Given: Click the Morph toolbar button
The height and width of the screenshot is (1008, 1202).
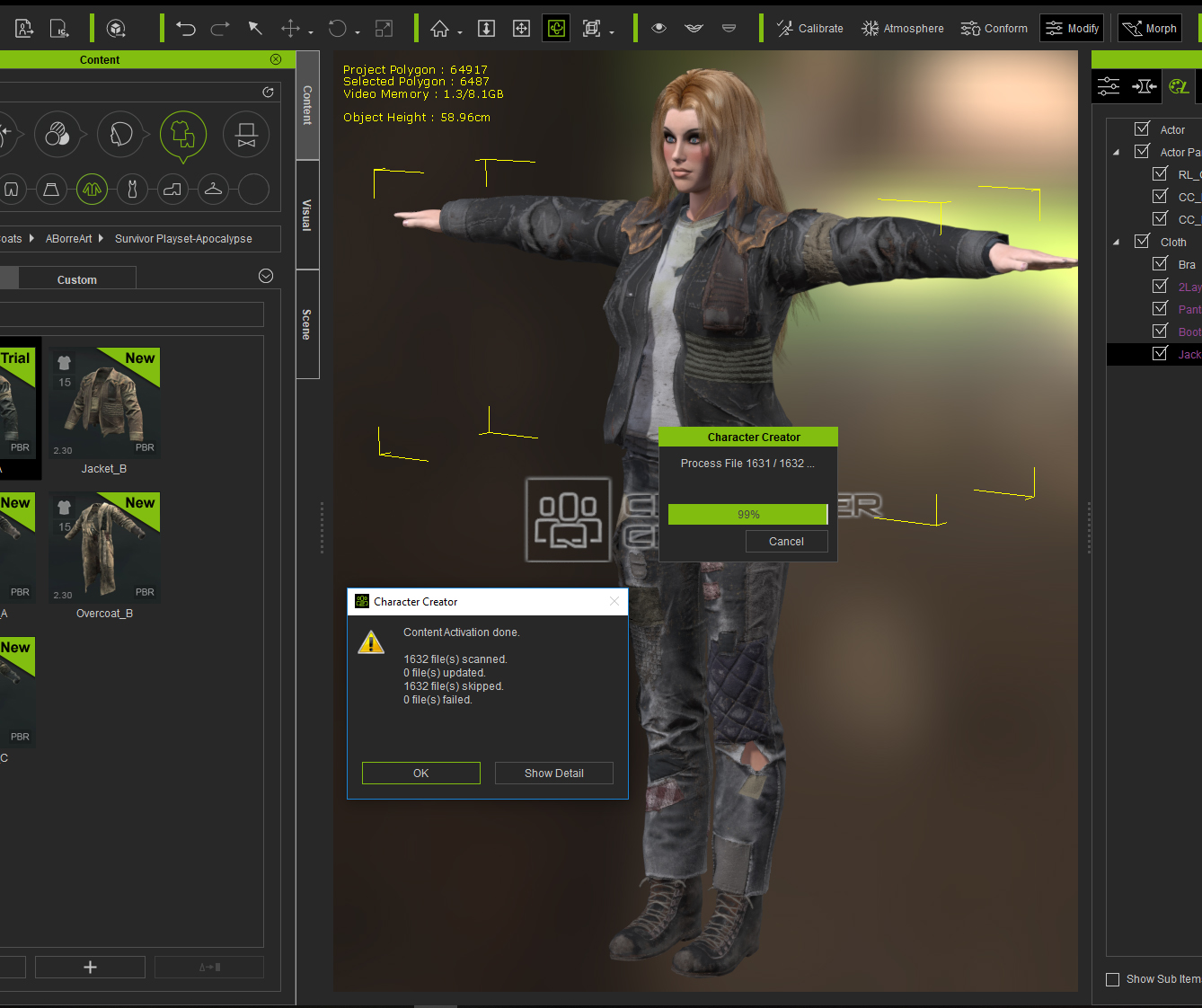Looking at the screenshot, I should pos(1149,29).
